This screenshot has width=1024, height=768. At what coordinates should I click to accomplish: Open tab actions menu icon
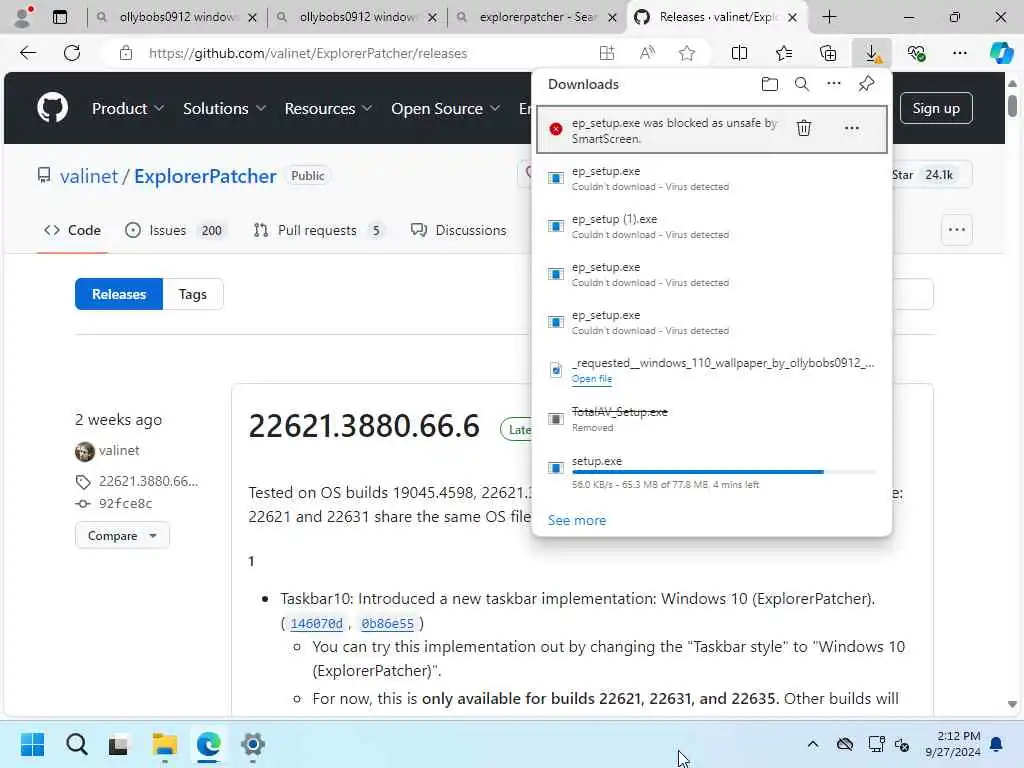[59, 17]
